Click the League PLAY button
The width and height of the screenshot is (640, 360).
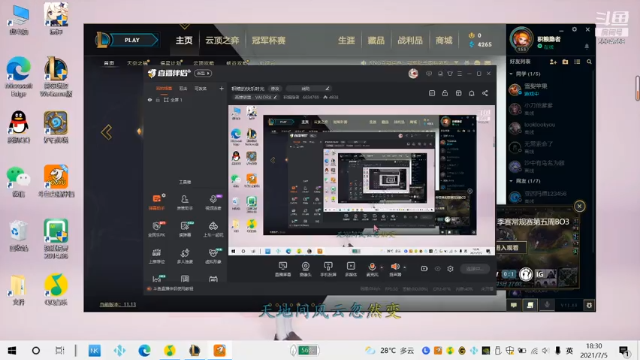(132, 40)
